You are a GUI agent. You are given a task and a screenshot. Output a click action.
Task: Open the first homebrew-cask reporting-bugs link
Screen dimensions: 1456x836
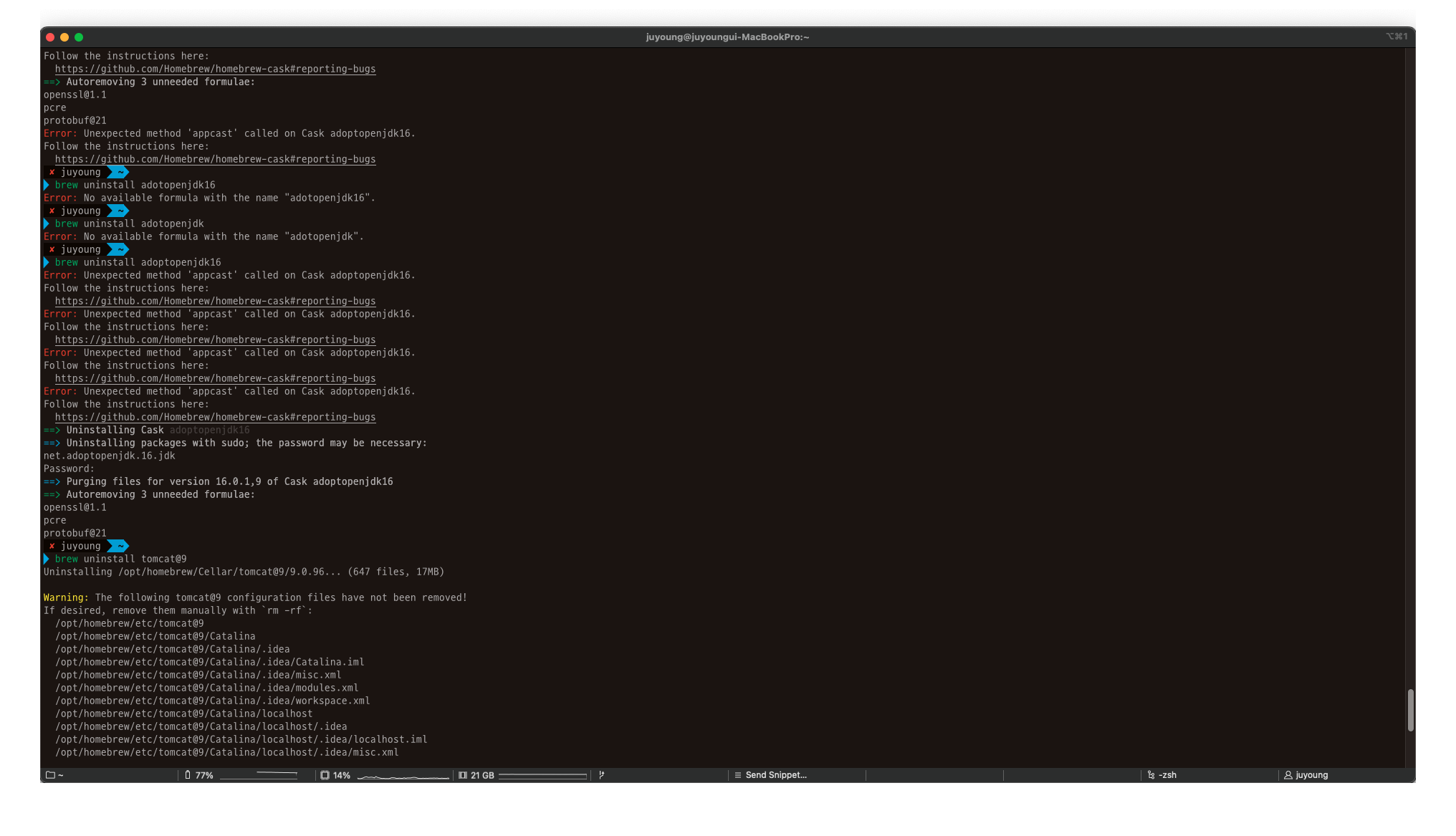tap(215, 69)
